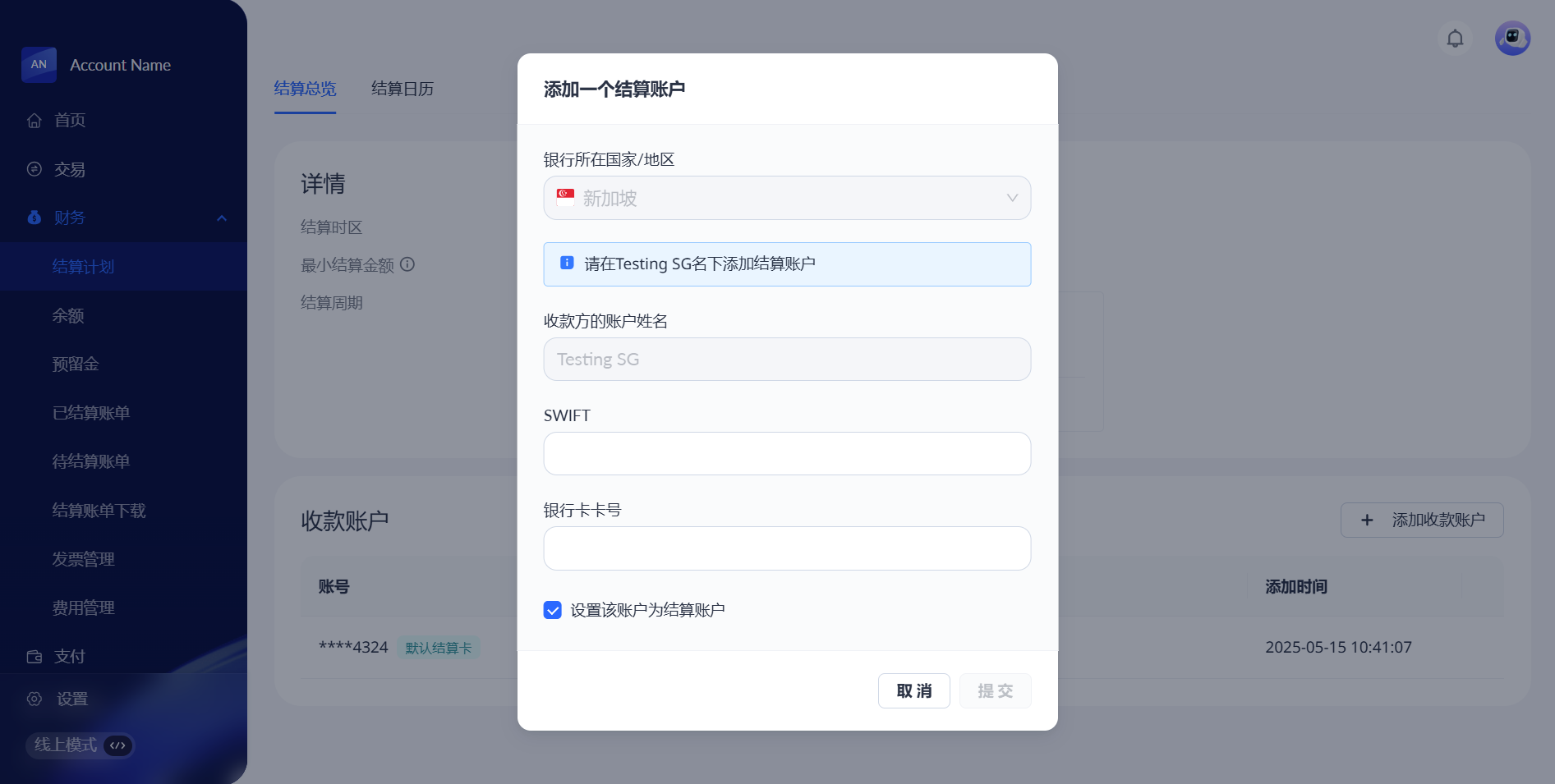
Task: Open the user avatar profile icon
Action: point(1511,39)
